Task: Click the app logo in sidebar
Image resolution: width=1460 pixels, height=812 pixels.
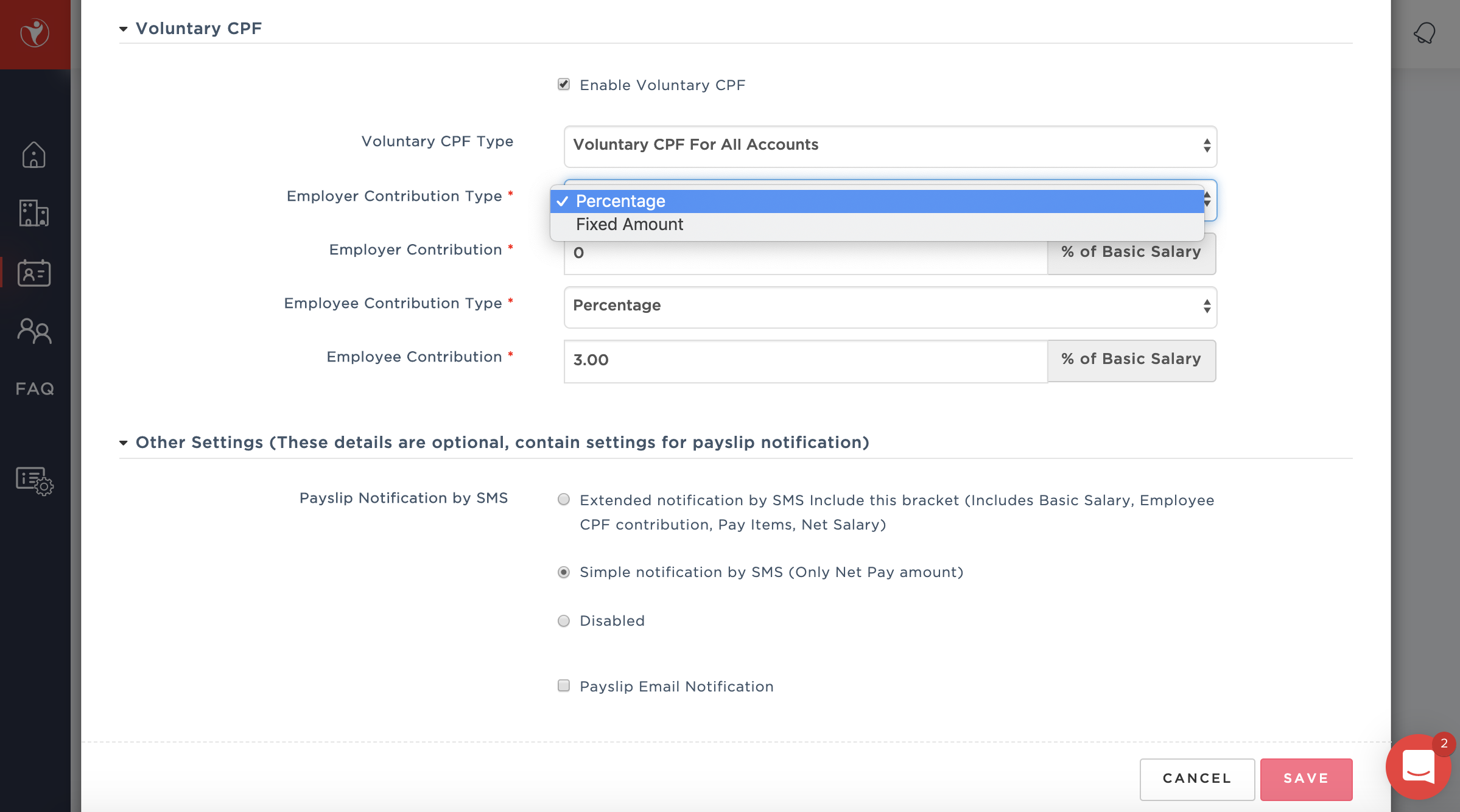Action: (35, 33)
